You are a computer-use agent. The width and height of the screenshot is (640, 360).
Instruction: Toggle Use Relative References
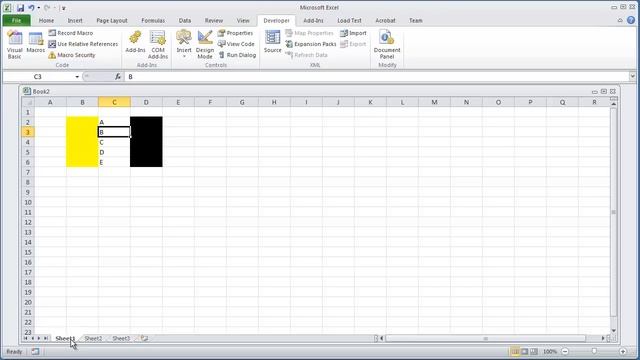(83, 44)
